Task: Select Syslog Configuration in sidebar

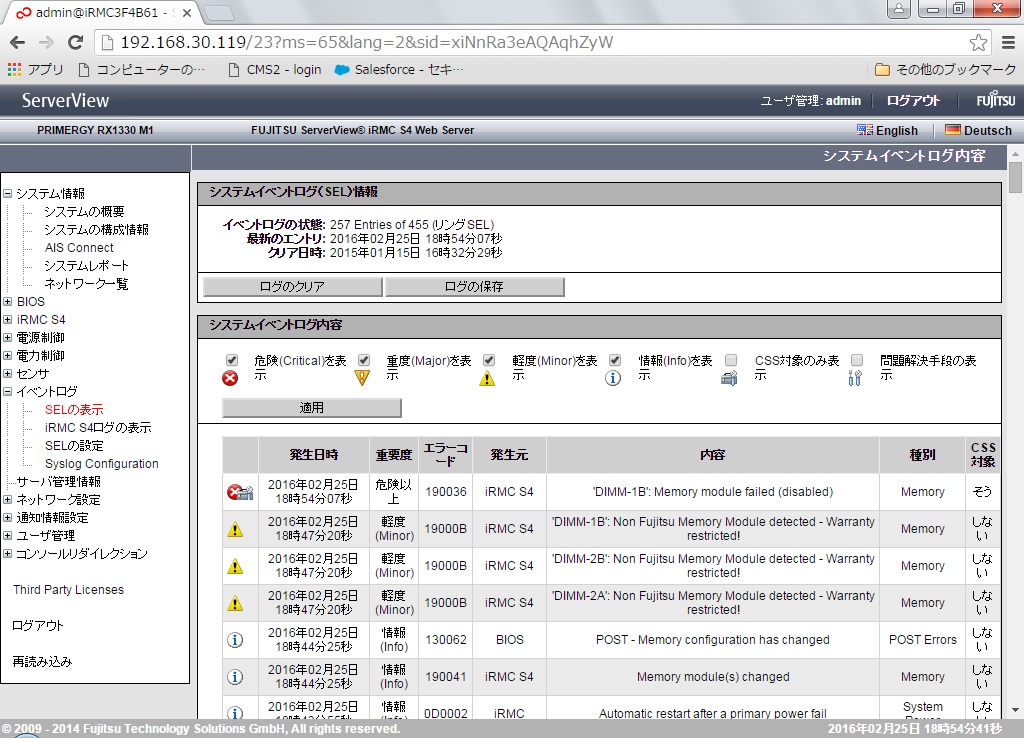Action: click(x=101, y=464)
